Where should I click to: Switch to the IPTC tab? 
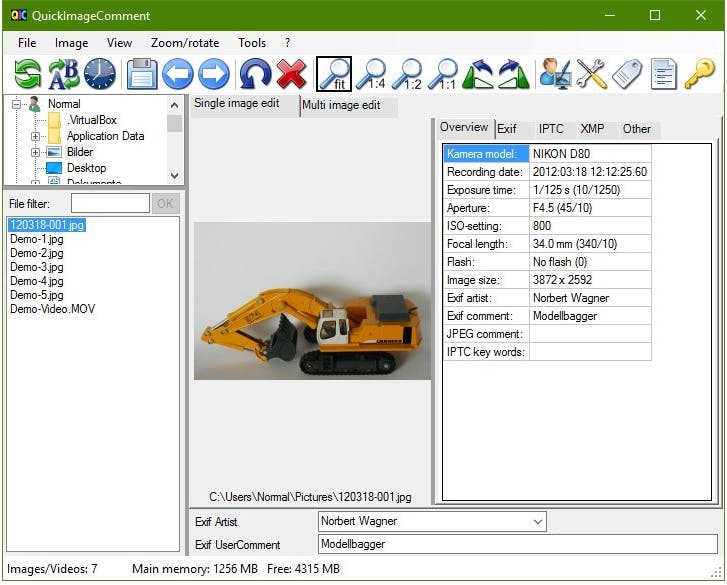[551, 129]
